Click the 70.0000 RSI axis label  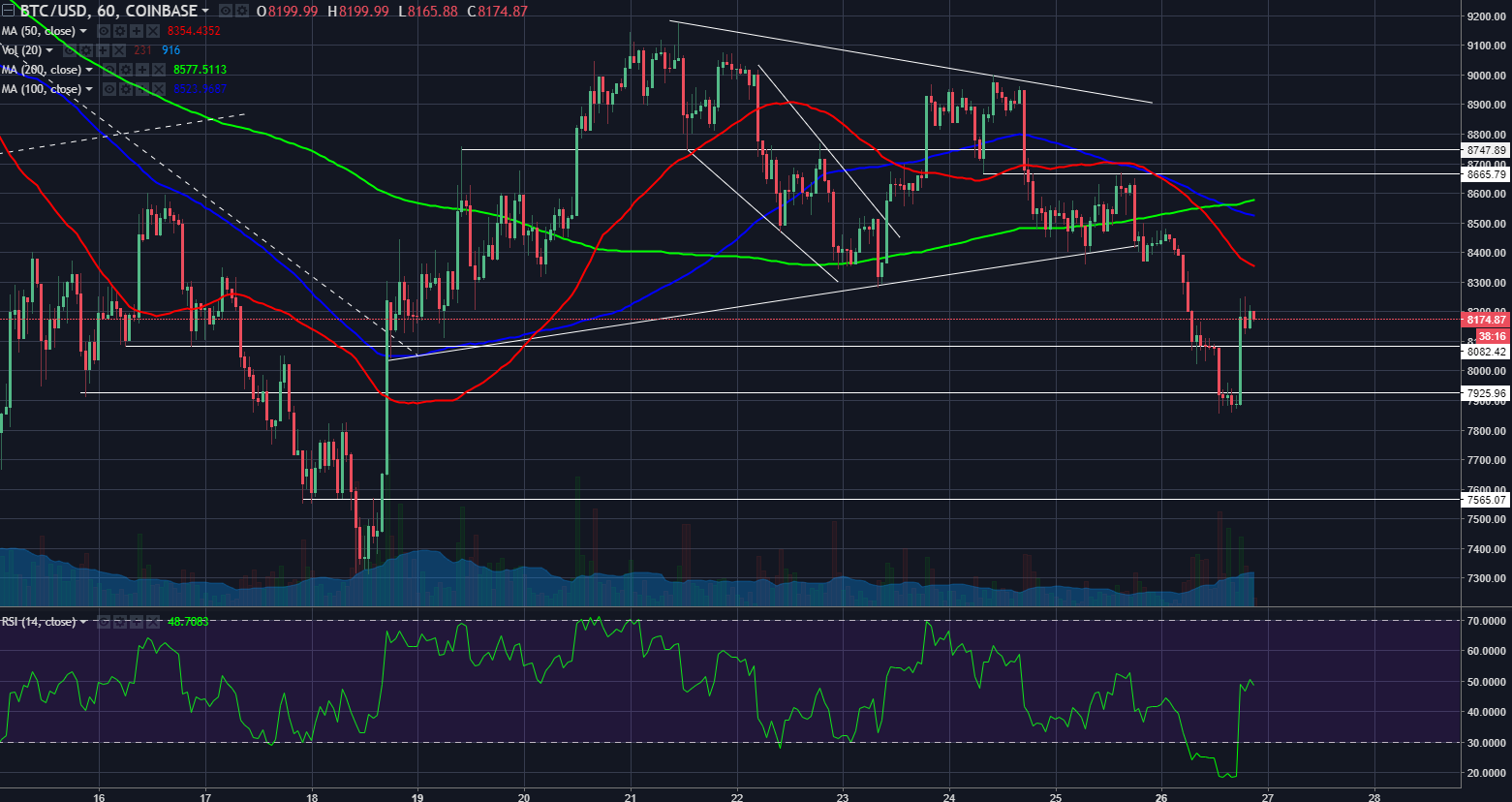pos(1486,620)
